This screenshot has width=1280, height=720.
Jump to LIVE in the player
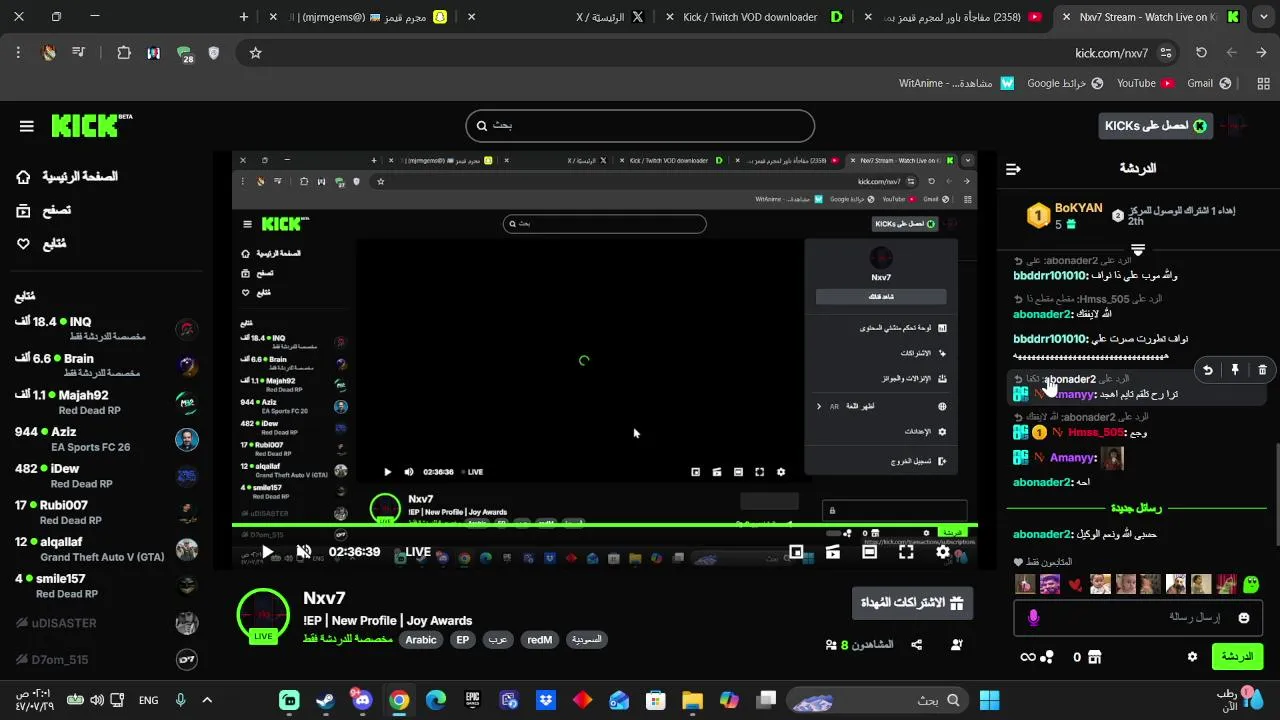tap(418, 552)
